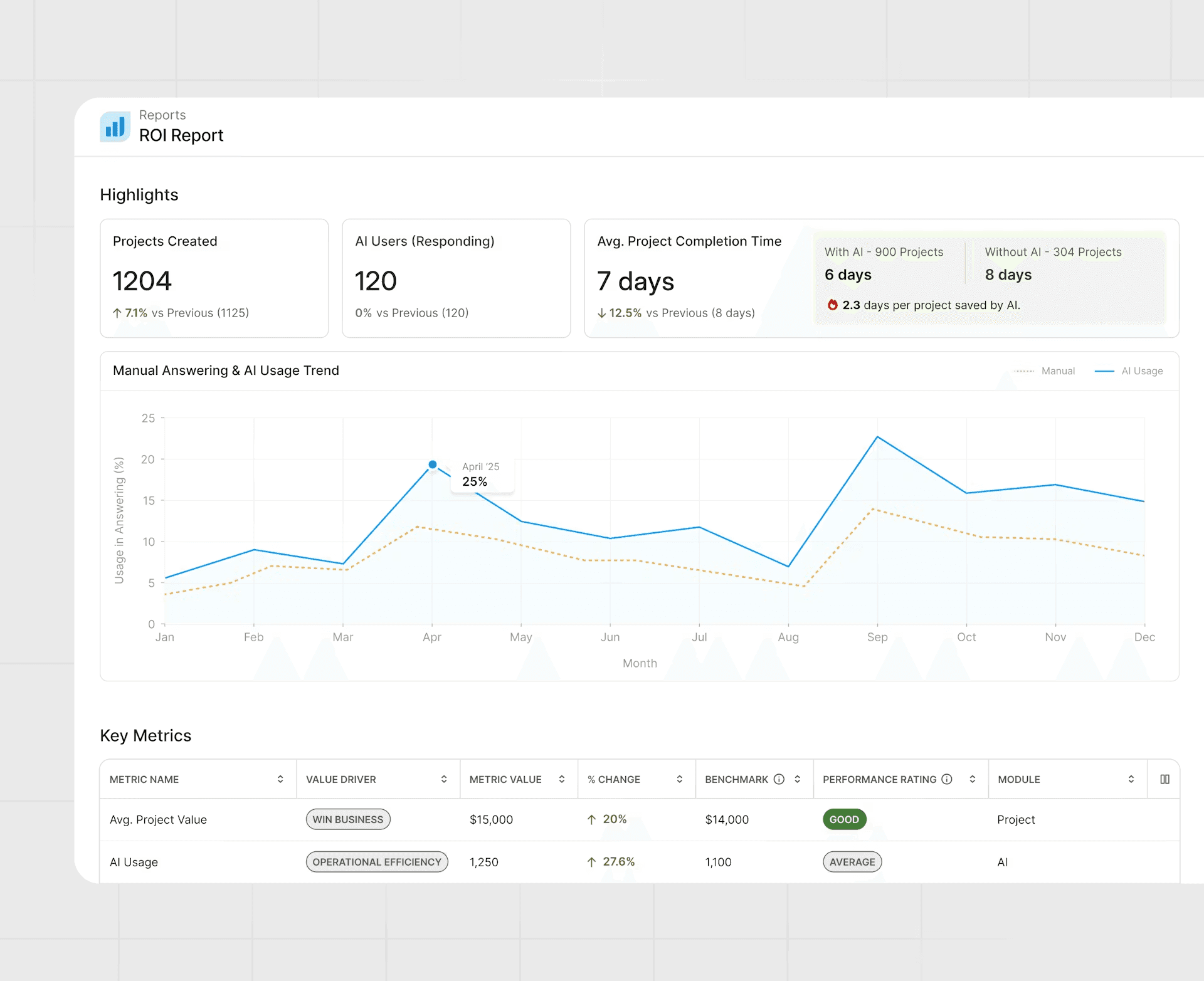Sort by Value Driver column arrows
1204x981 pixels.
coord(444,779)
